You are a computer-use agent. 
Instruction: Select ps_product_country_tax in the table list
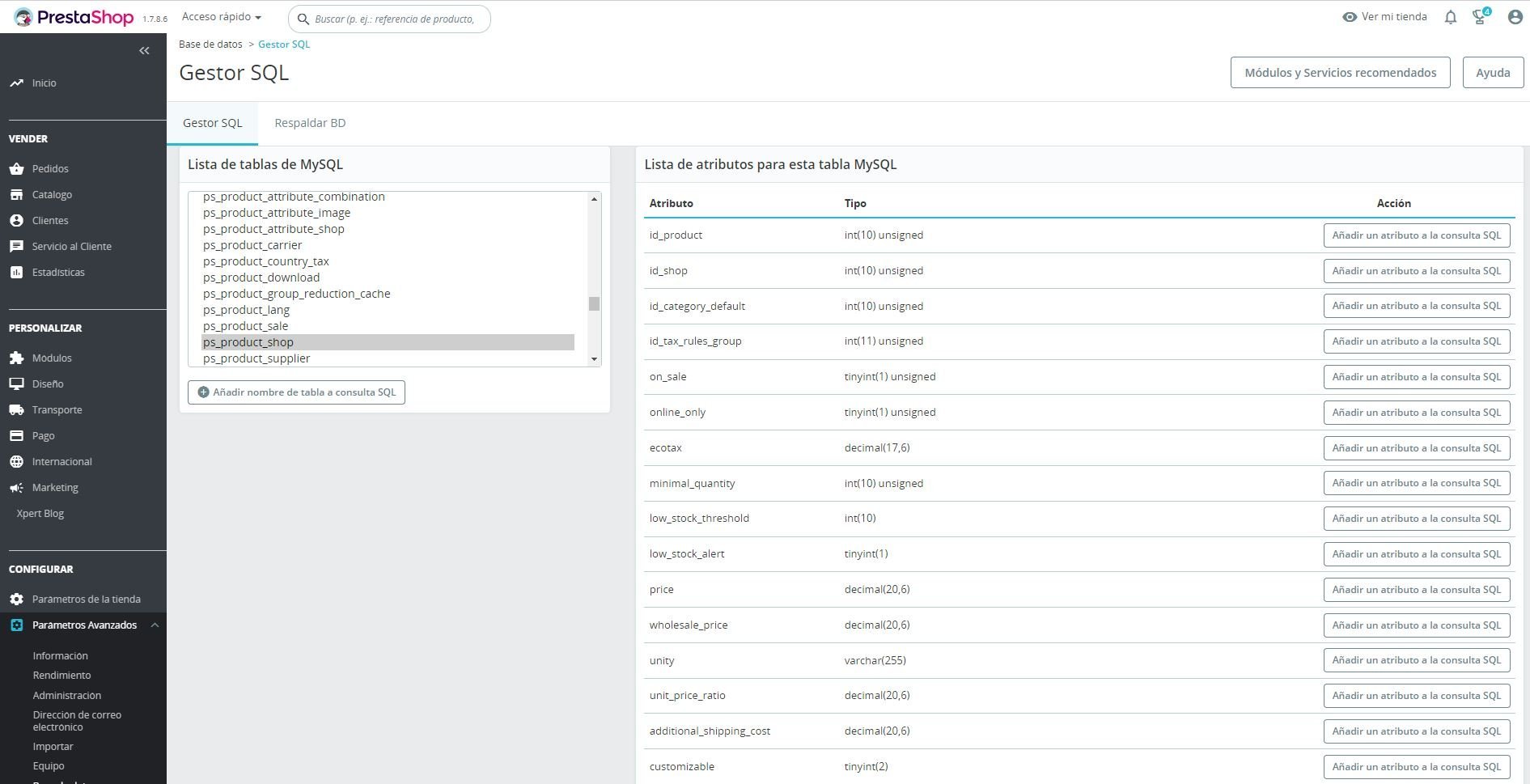pos(388,261)
